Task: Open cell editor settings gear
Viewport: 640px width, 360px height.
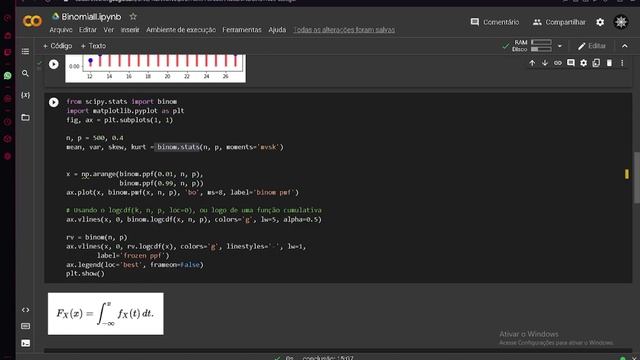Action: tap(584, 63)
